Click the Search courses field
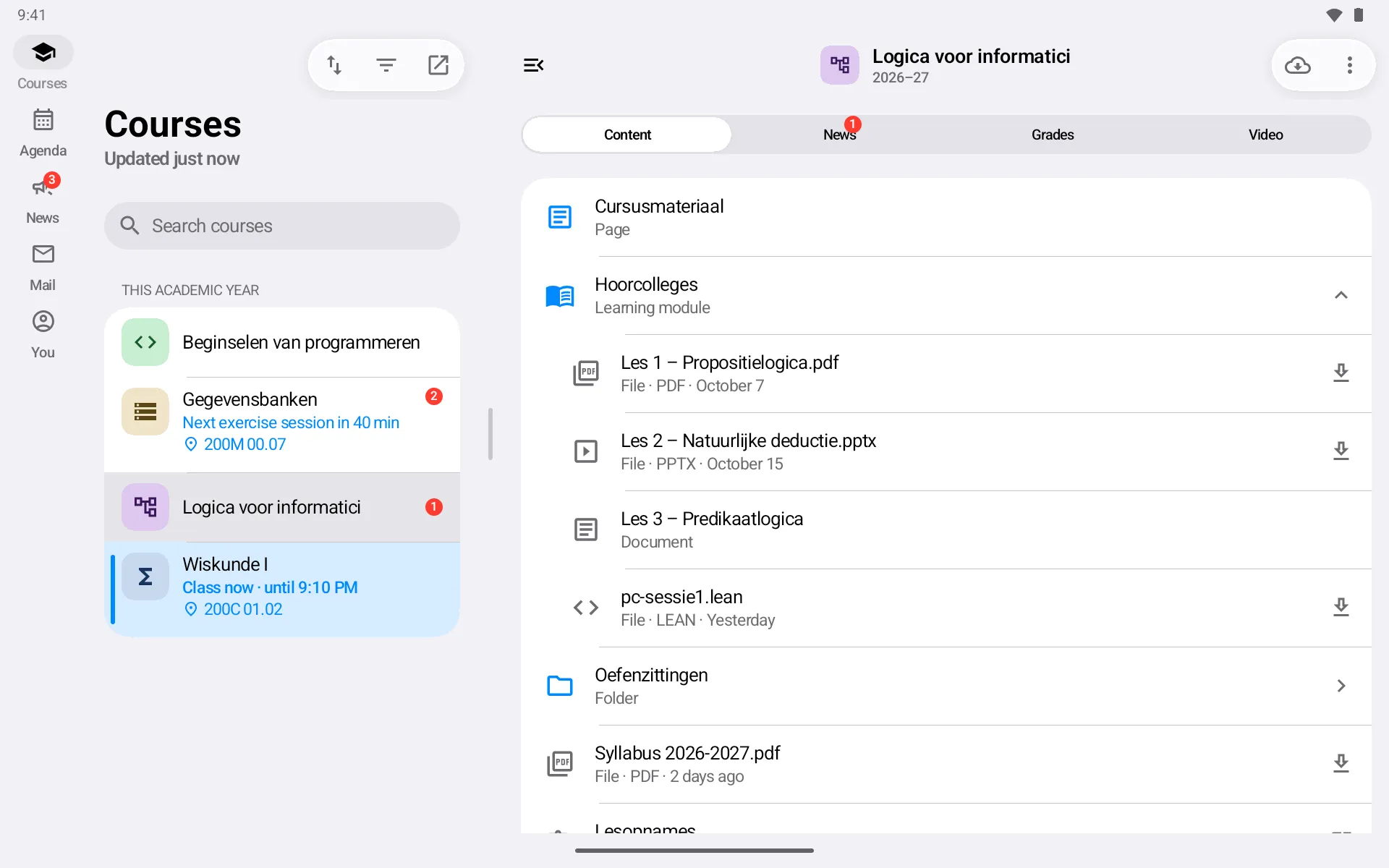The image size is (1389, 868). pos(282,226)
